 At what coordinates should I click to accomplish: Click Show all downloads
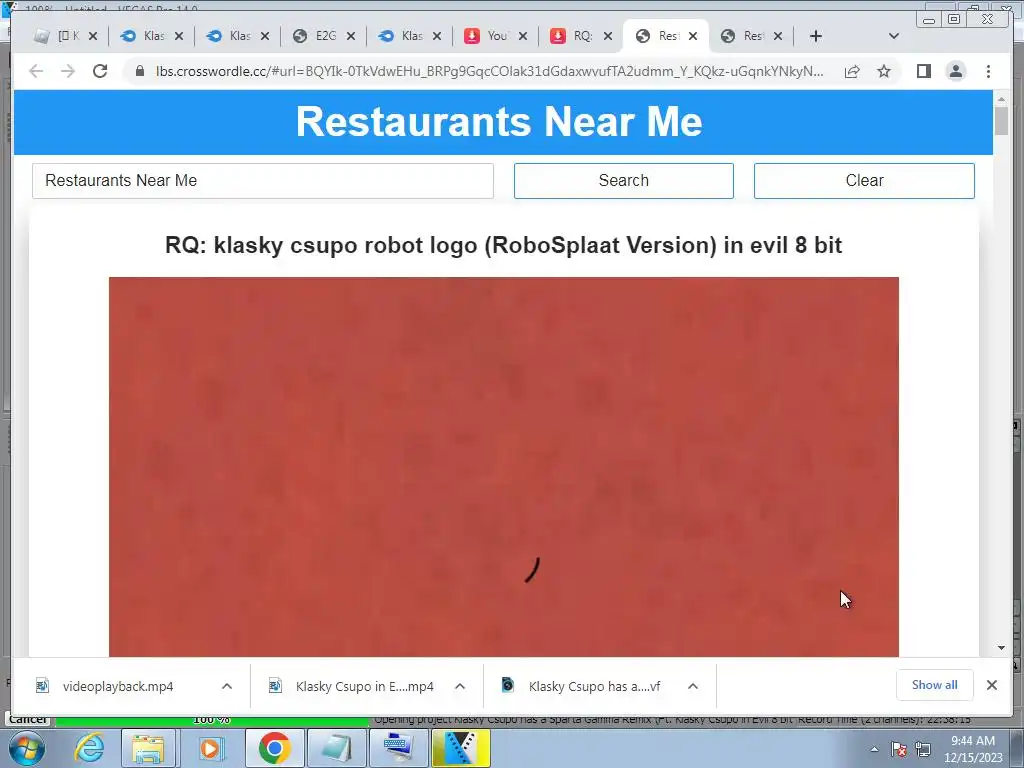click(x=935, y=685)
